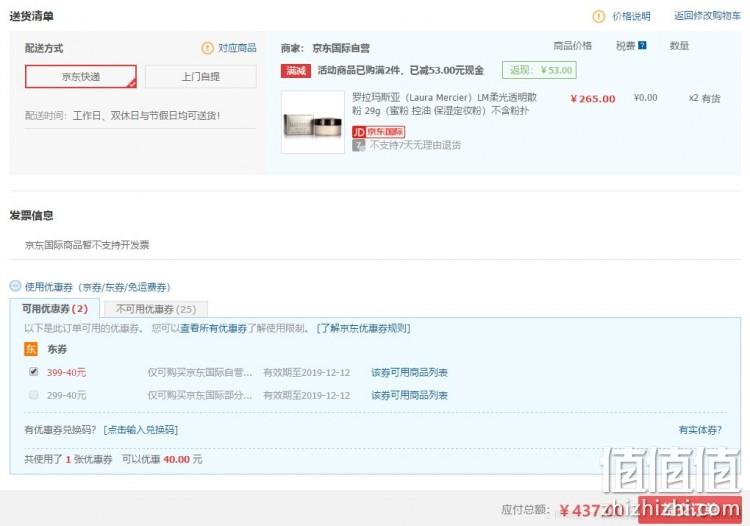Open 该券可用商品列表 for 299-40元 coupon
Viewport: 750px width, 526px height.
tap(409, 395)
